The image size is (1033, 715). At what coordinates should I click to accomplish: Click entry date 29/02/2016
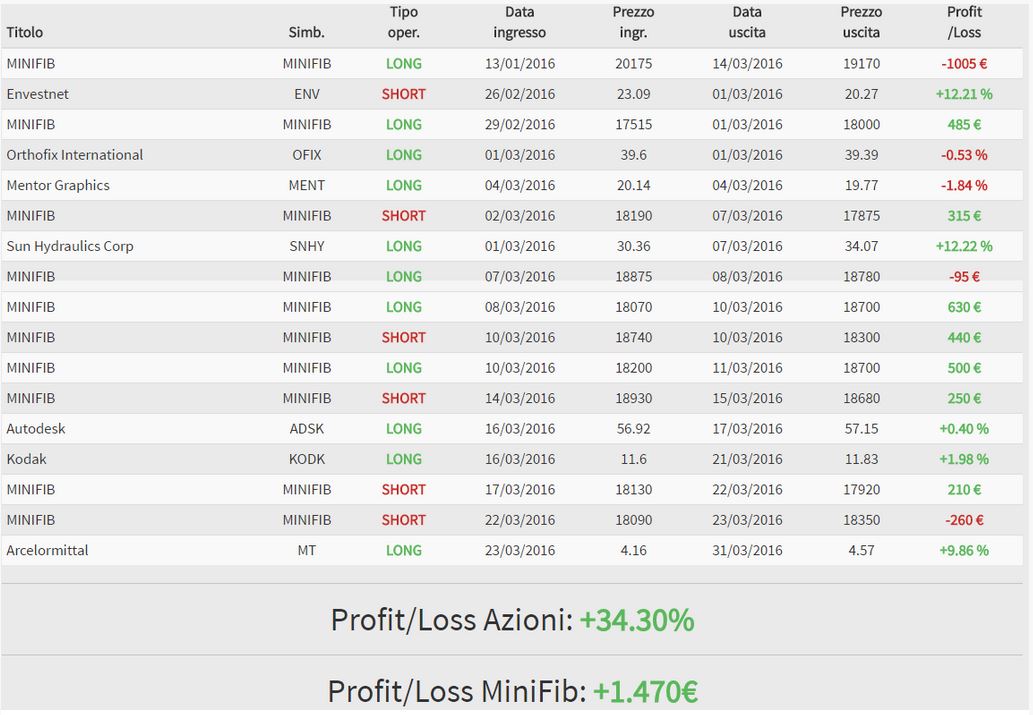tap(520, 125)
